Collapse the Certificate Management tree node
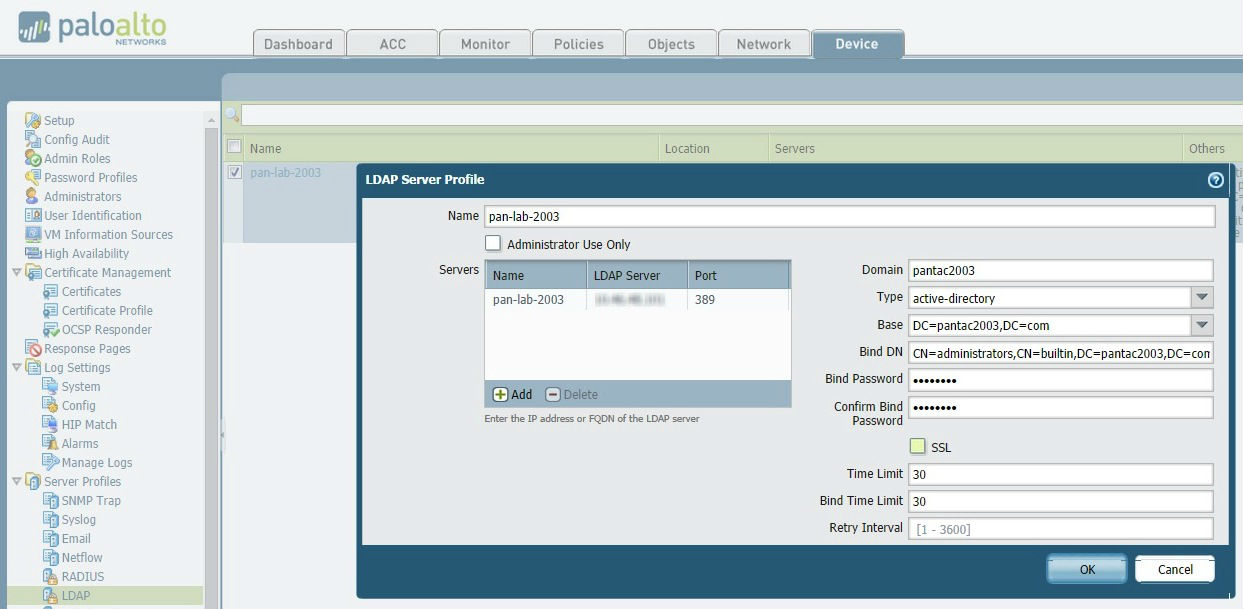This screenshot has height=609, width=1243. pyautogui.click(x=16, y=272)
